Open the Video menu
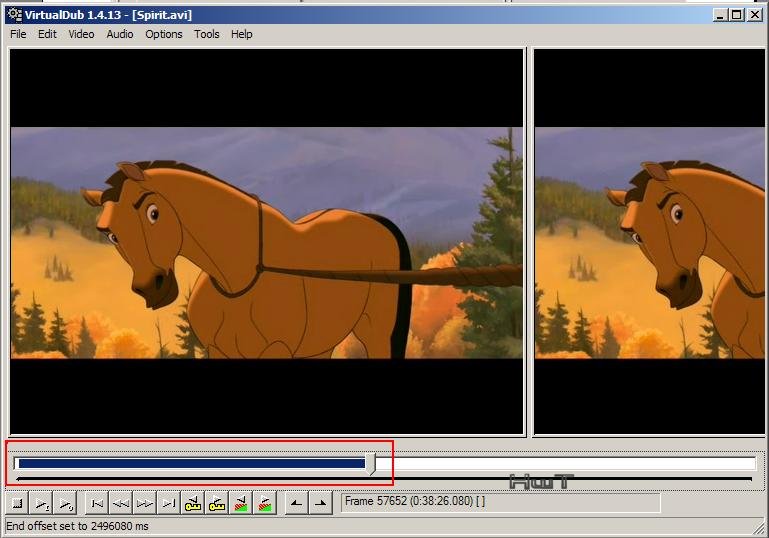Screen dimensions: 769x538 pyautogui.click(x=81, y=34)
